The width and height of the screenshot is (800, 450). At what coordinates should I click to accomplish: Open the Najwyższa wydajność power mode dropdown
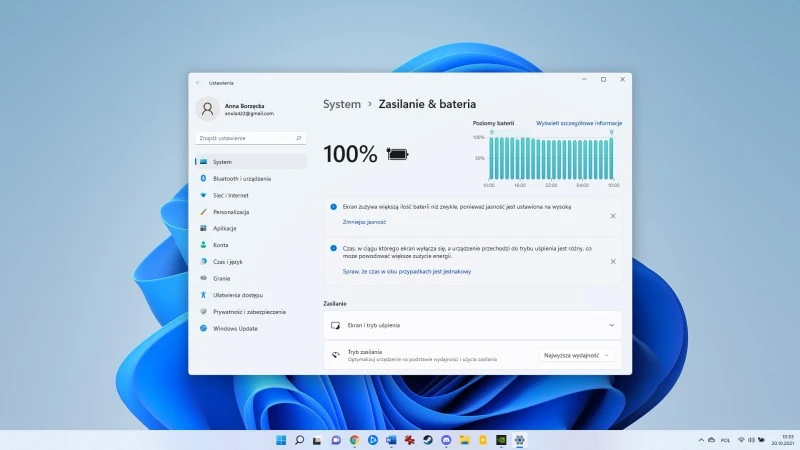(x=577, y=356)
